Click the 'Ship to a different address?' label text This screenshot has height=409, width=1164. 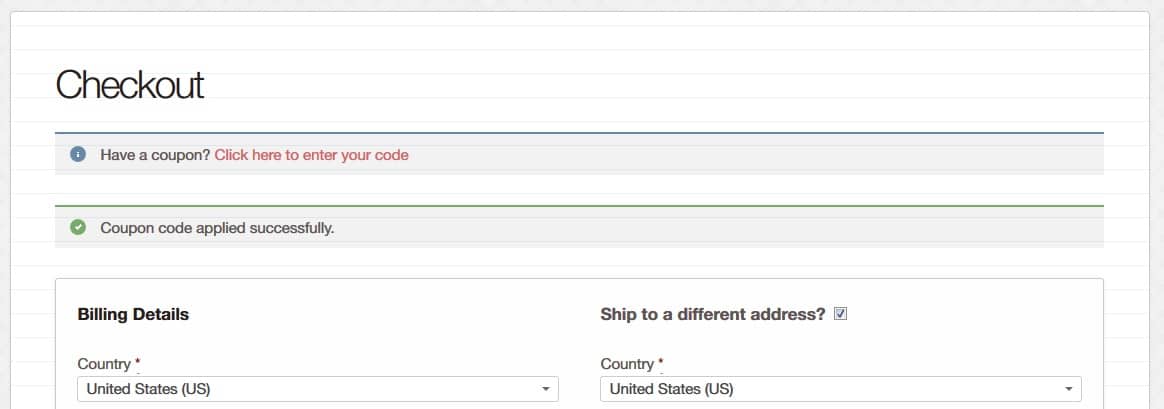click(x=713, y=314)
